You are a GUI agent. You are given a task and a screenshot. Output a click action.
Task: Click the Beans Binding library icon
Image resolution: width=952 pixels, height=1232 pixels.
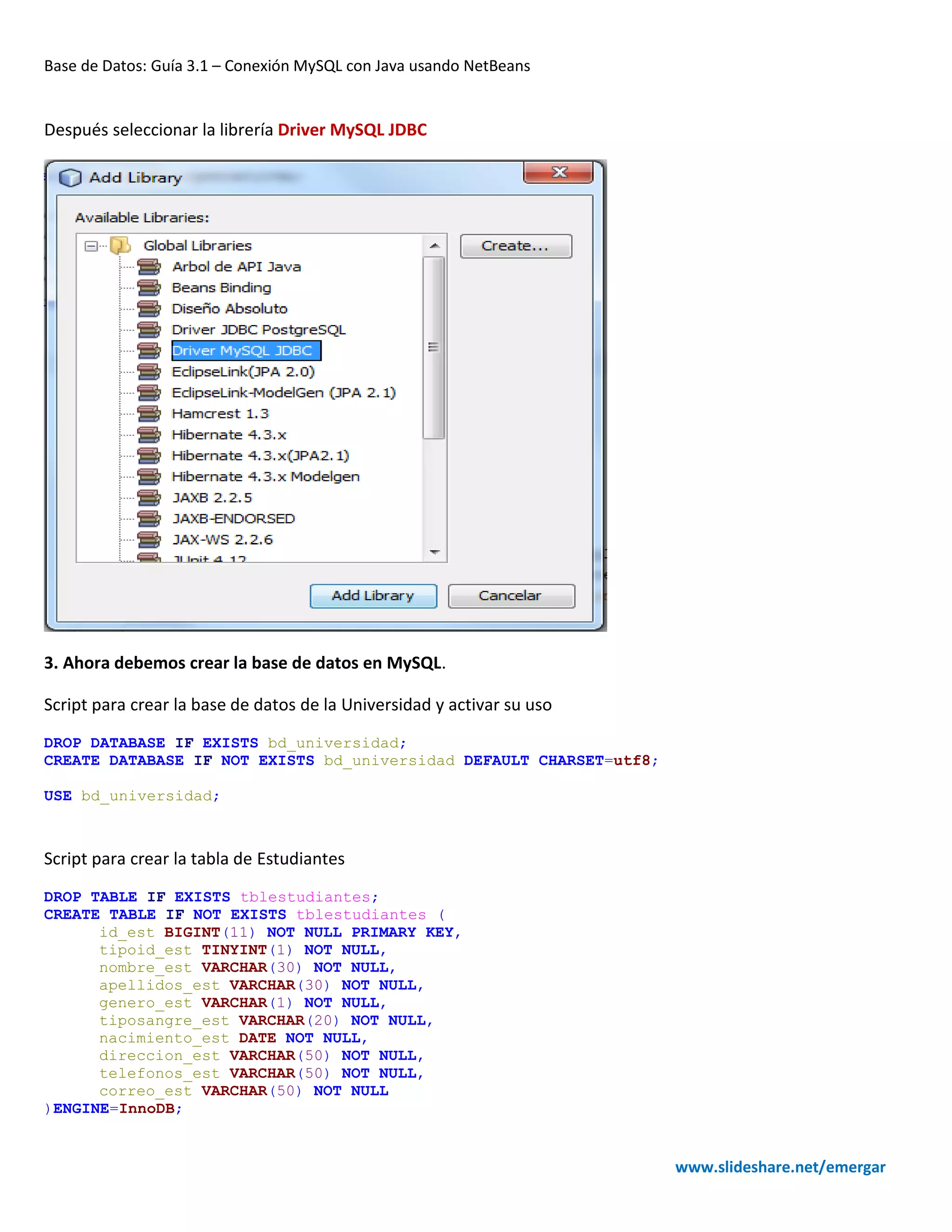point(149,288)
